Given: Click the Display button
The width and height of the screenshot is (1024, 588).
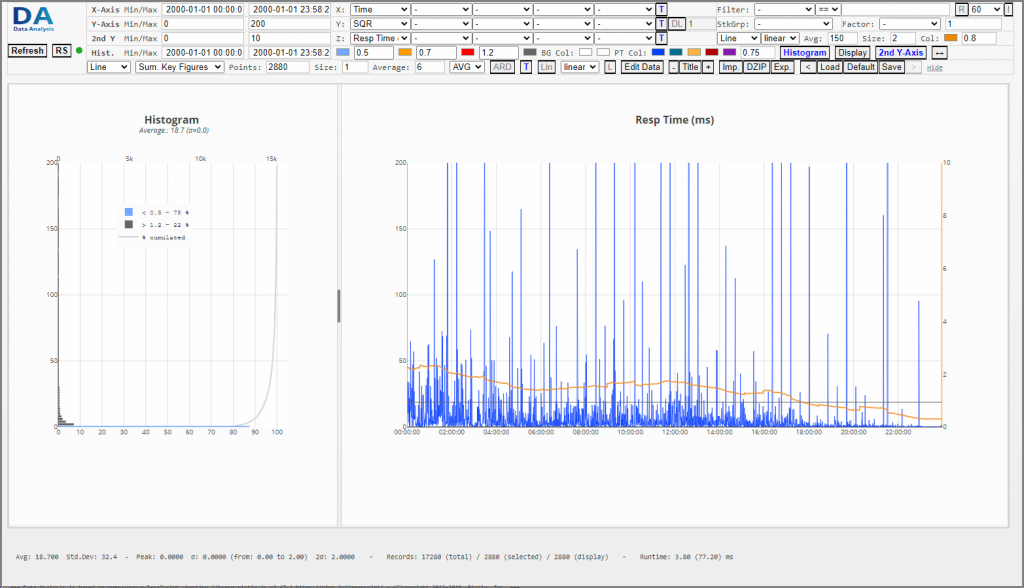Looking at the screenshot, I should [852, 52].
